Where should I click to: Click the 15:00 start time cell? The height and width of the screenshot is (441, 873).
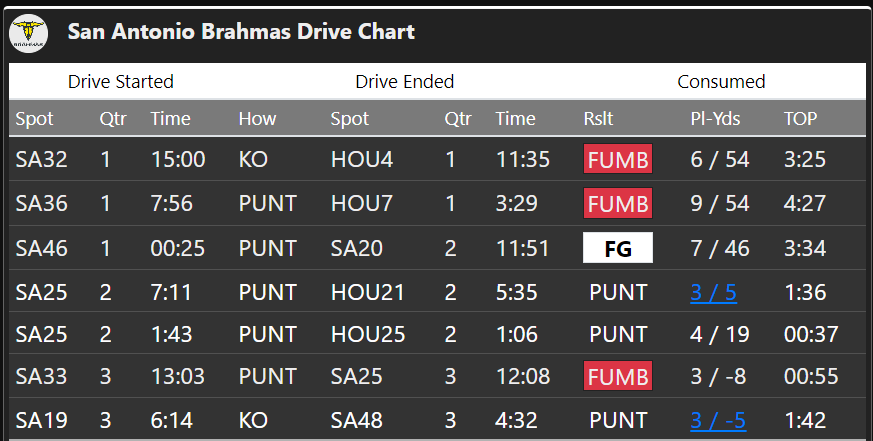coord(178,159)
